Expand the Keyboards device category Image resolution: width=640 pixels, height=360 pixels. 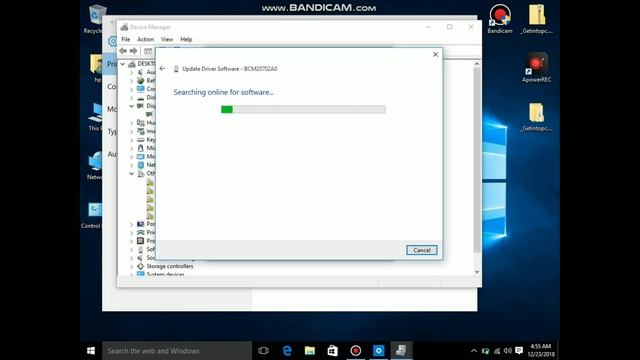click(131, 140)
